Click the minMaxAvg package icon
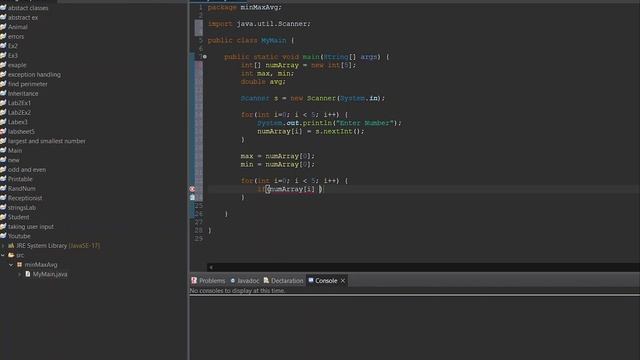Viewport: 640px width, 360px height. 19,264
